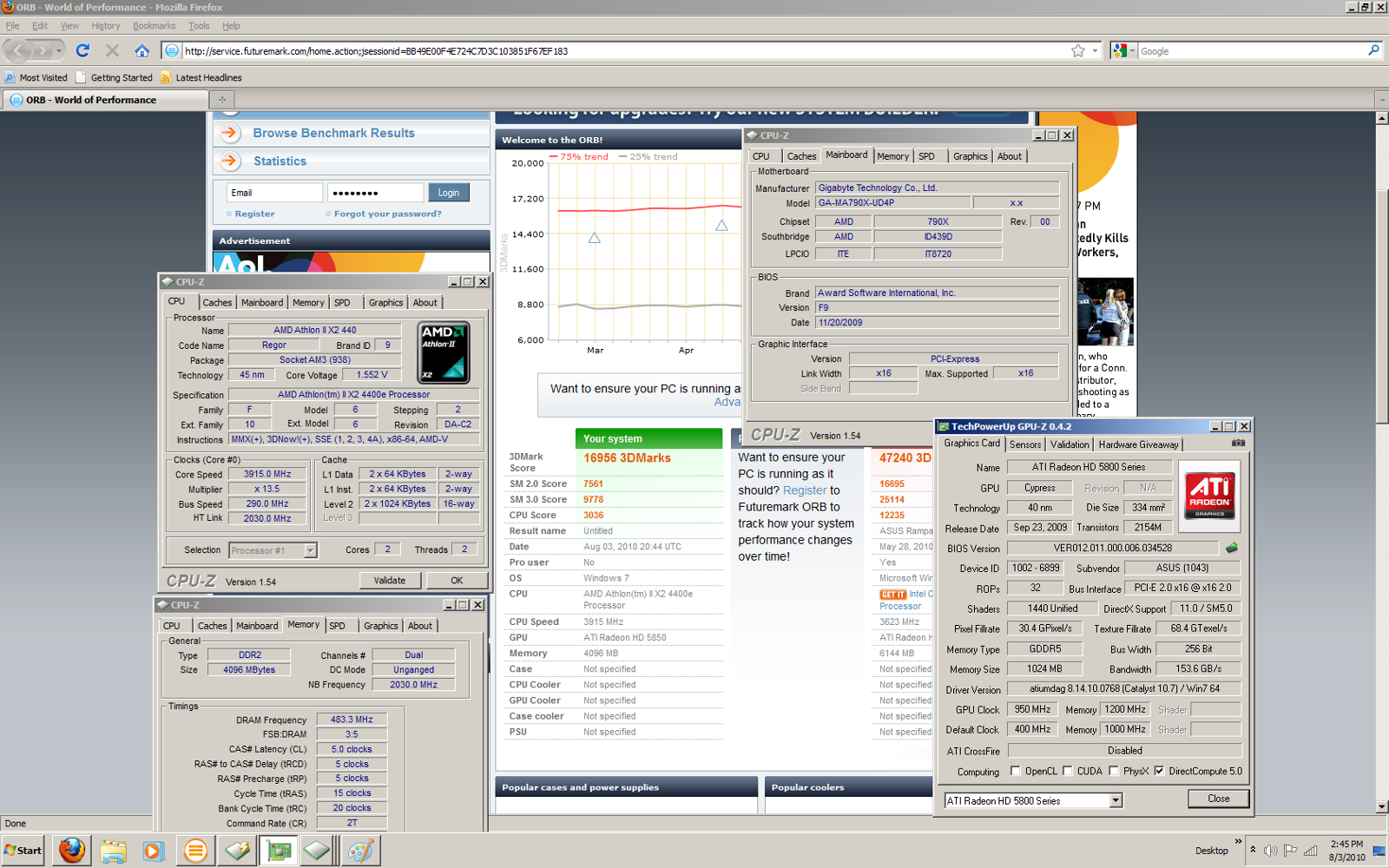1389x868 pixels.
Task: Enable the OpenCL checkbox in GPU-Z
Action: click(x=1015, y=771)
